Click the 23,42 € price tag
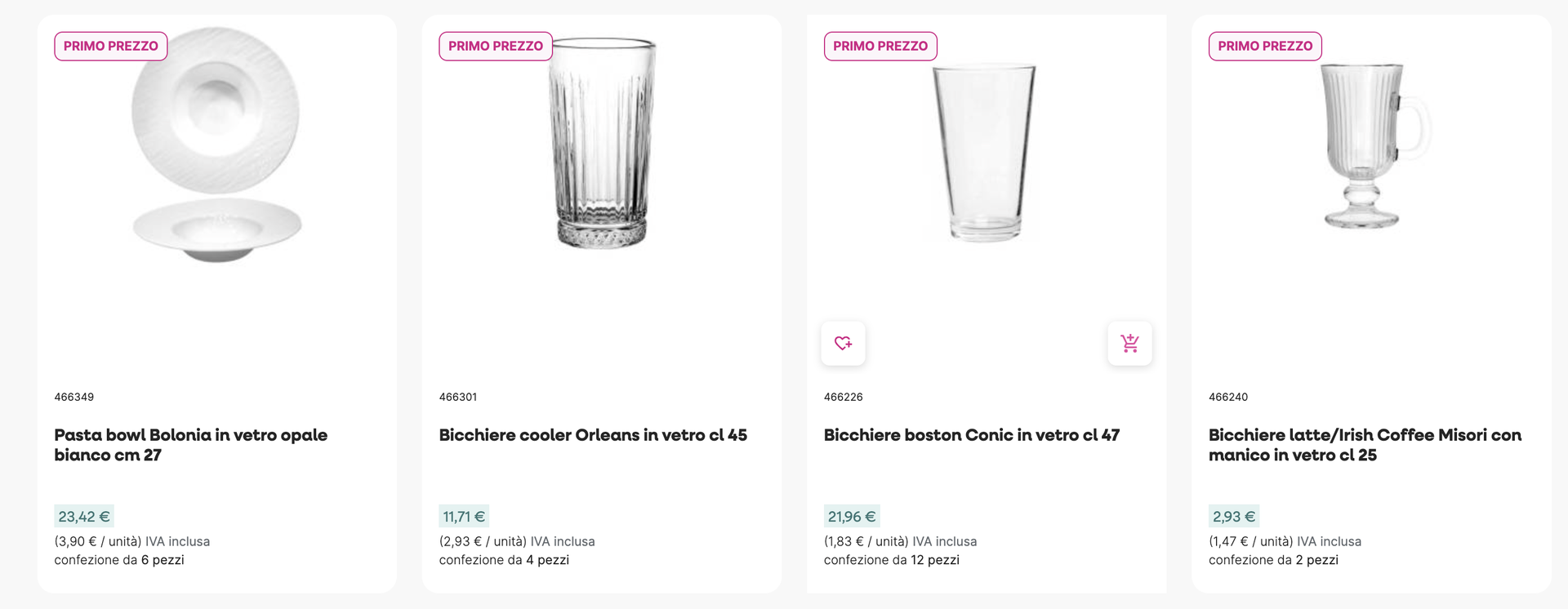The width and height of the screenshot is (1568, 609). coord(83,517)
